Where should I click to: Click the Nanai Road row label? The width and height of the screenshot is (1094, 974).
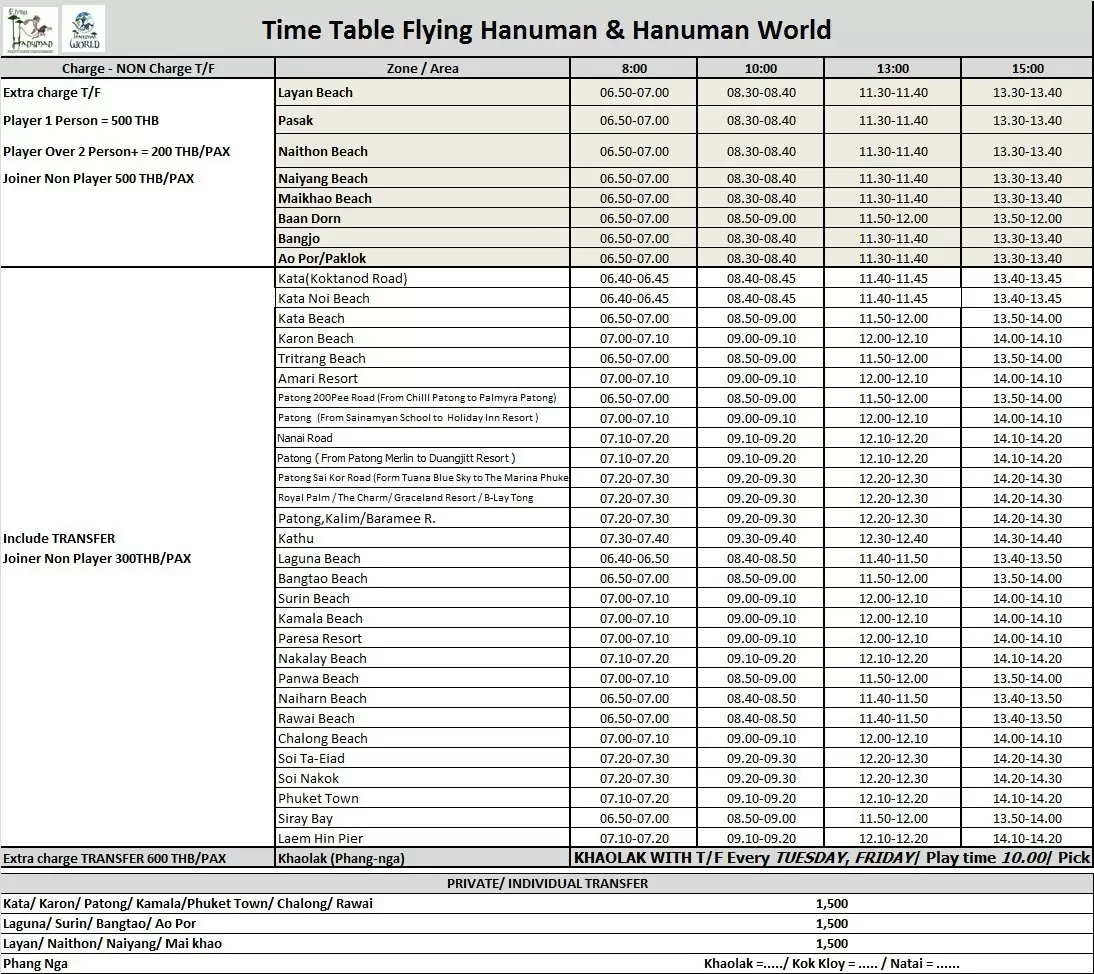tap(305, 438)
